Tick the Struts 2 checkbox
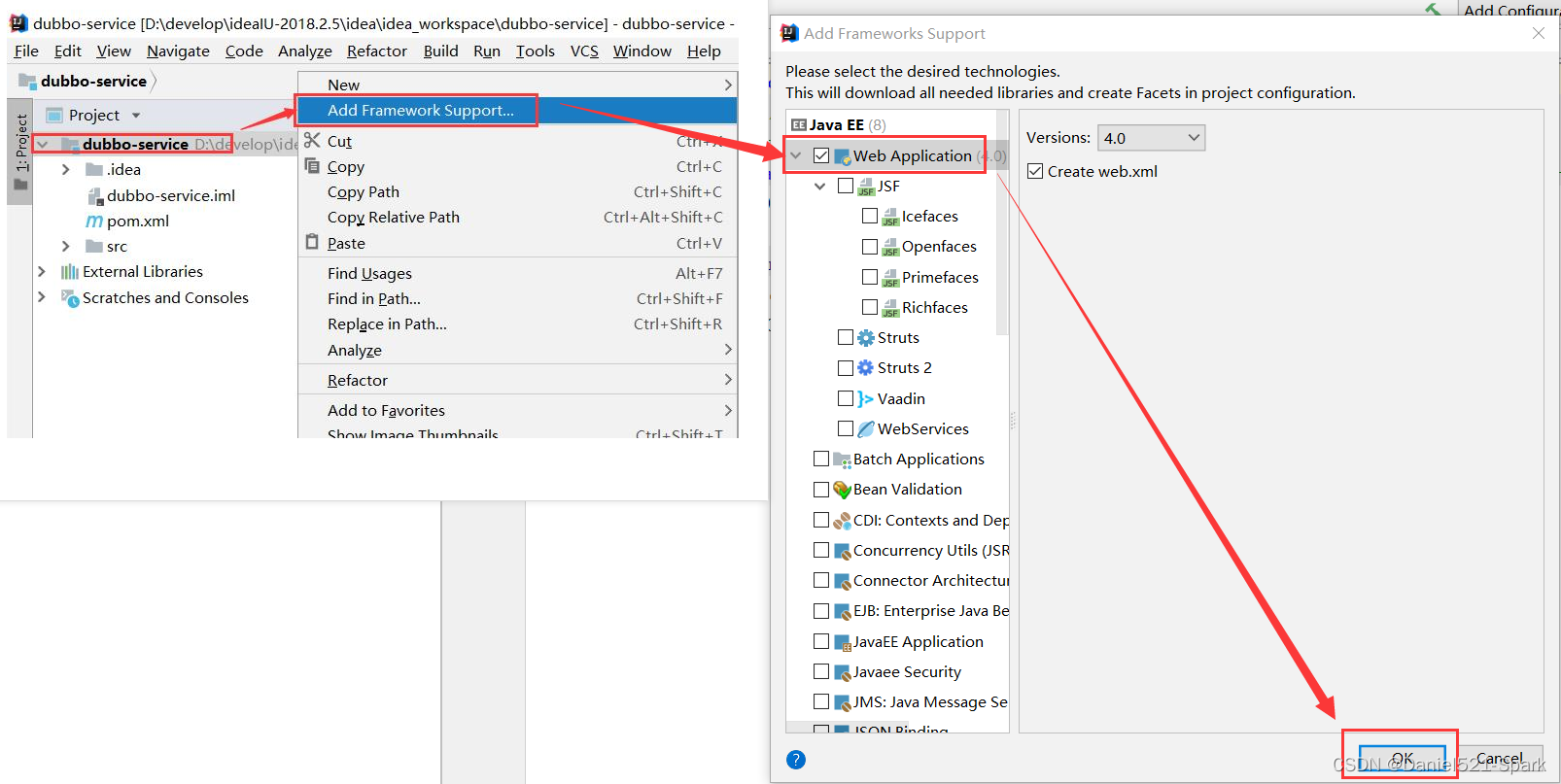The image size is (1561, 784). pos(846,368)
